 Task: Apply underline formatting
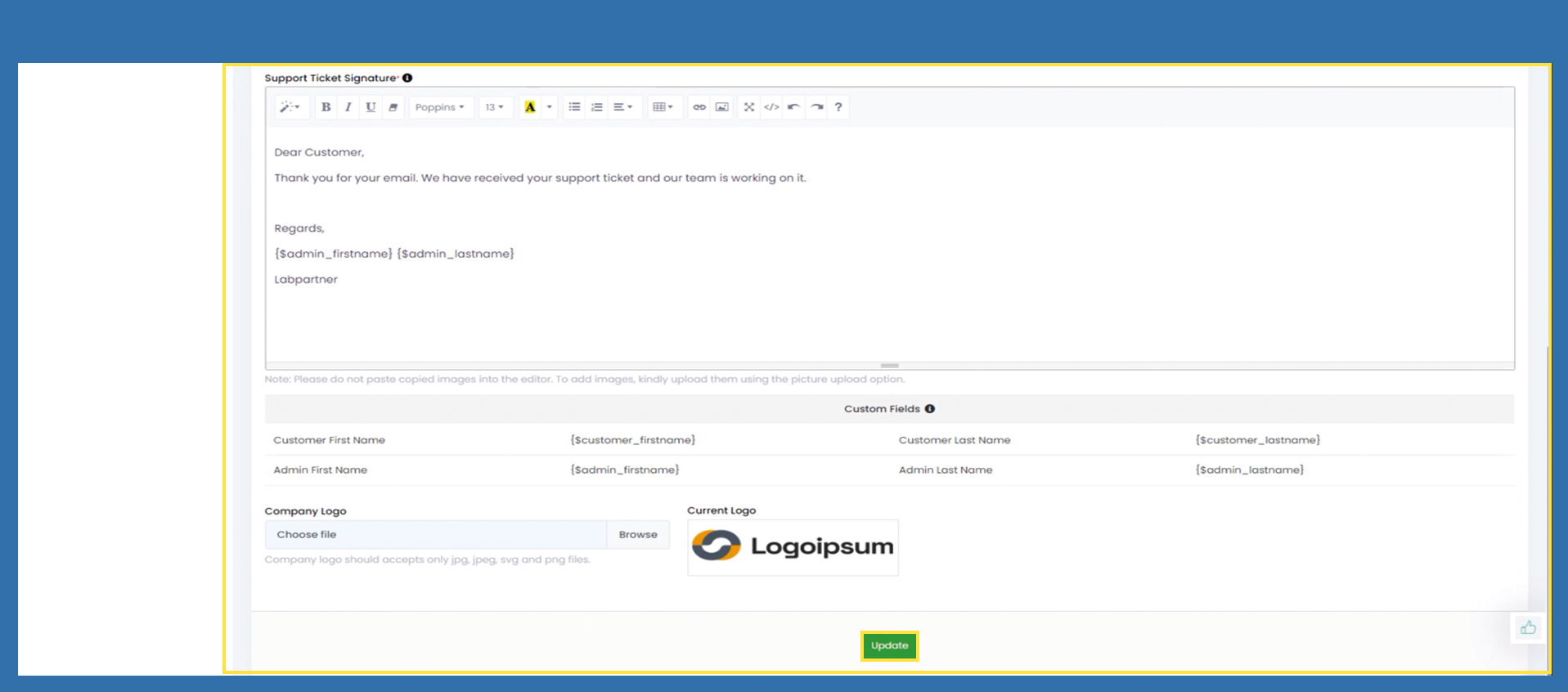(371, 107)
